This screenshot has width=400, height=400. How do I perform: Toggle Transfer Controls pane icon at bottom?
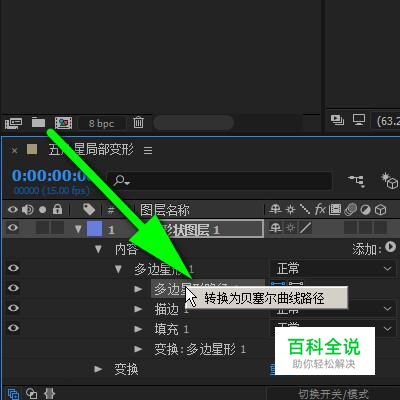[x=31, y=394]
